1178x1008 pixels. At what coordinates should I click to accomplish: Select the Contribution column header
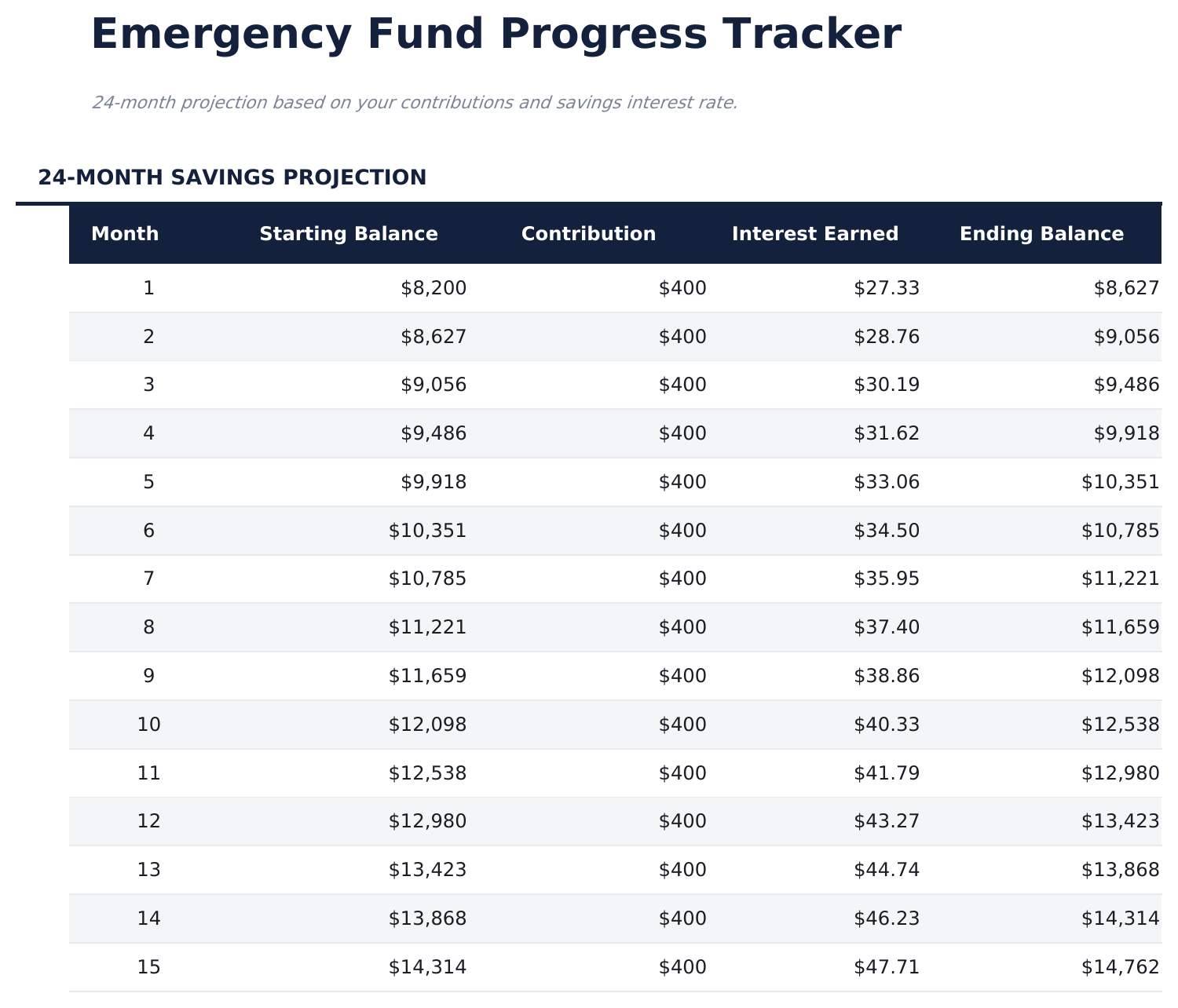coord(588,234)
